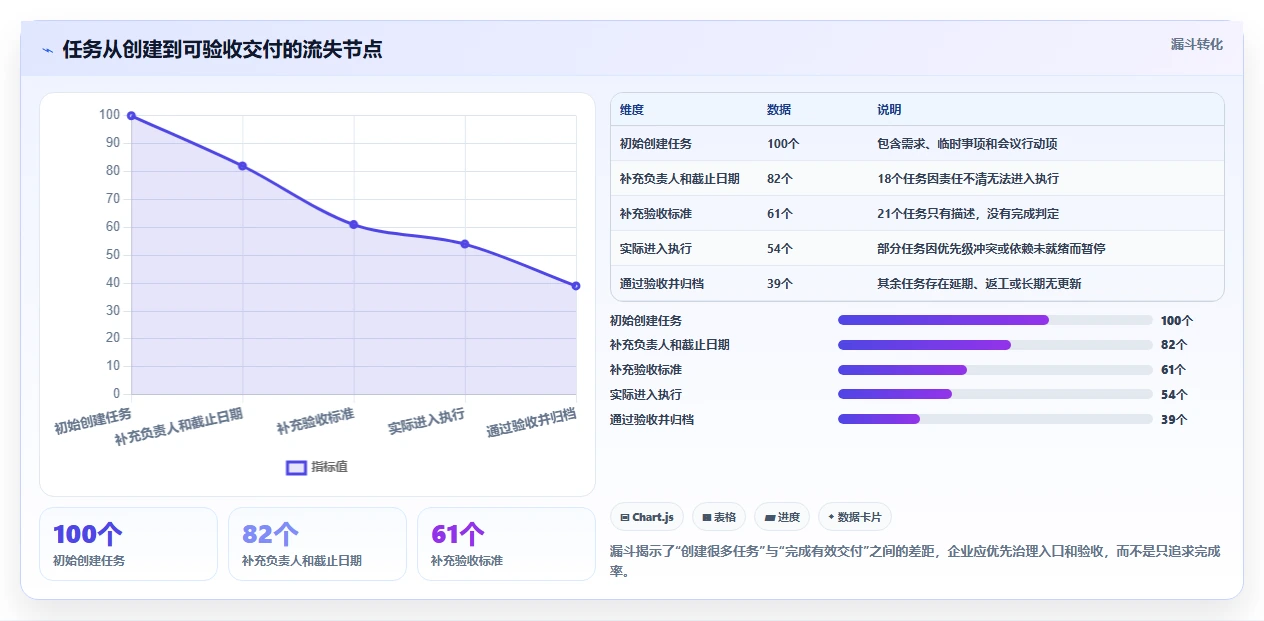The width and height of the screenshot is (1264, 621).
Task: Click the 通过验收并归档 progress bar
Action: point(995,419)
